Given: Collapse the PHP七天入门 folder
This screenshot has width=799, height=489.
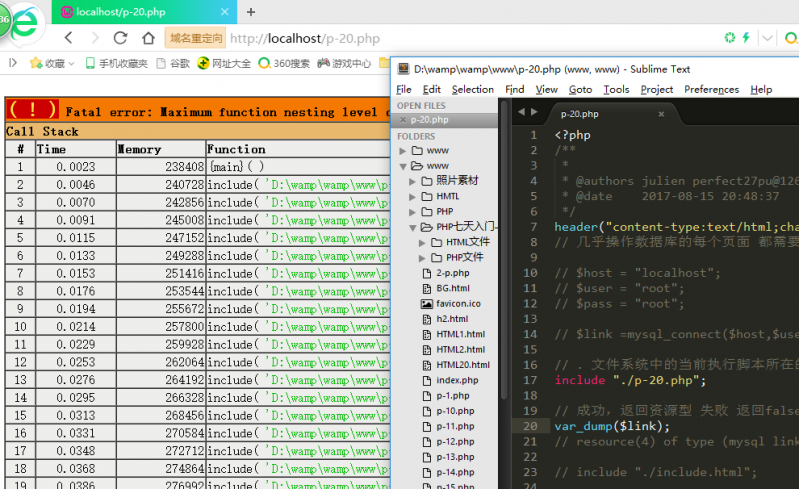Looking at the screenshot, I should 412,227.
